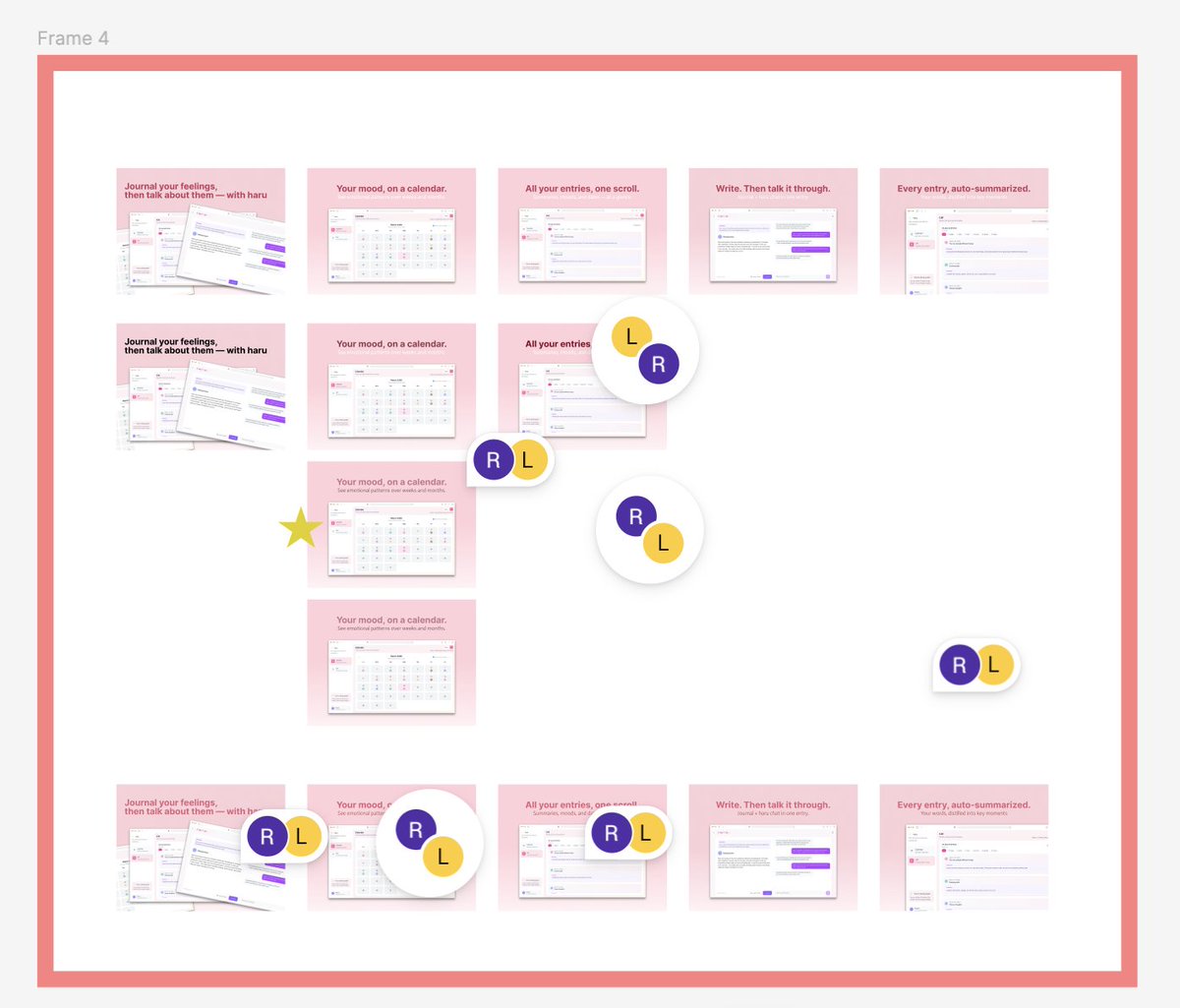Image resolution: width=1180 pixels, height=1008 pixels.
Task: Select second-row Journal your feelings thumbnail
Action: [x=201, y=386]
